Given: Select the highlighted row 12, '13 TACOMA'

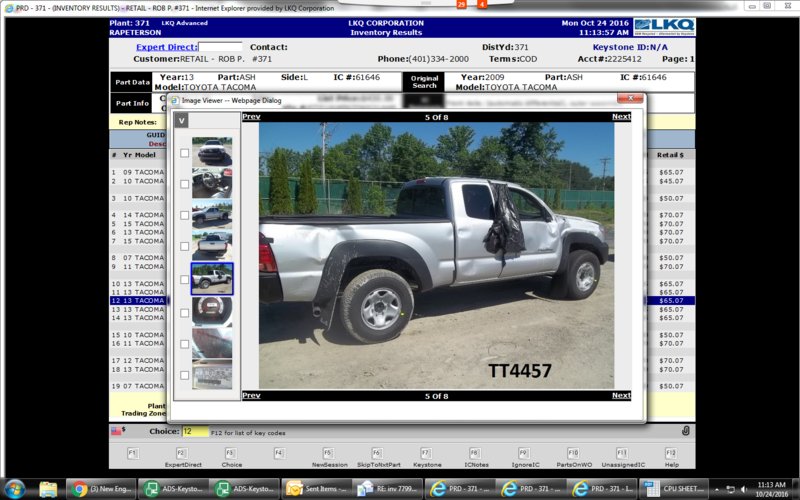Looking at the screenshot, I should pyautogui.click(x=138, y=301).
